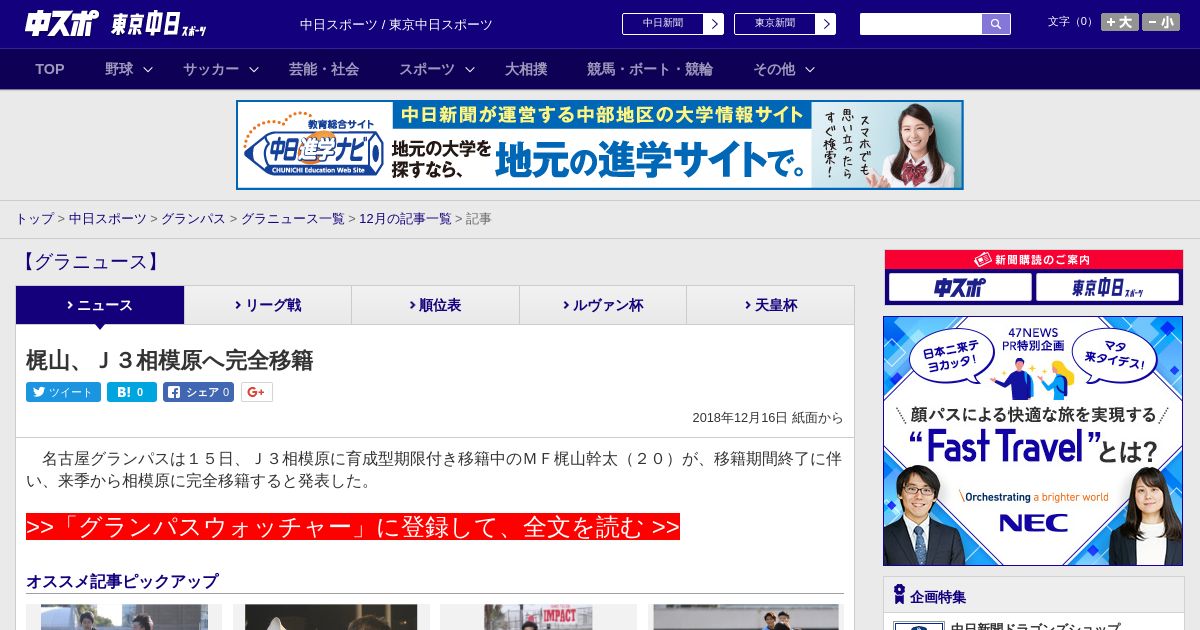
Task: Click the 中日進学ナビ banner advertisement
Action: 600,145
